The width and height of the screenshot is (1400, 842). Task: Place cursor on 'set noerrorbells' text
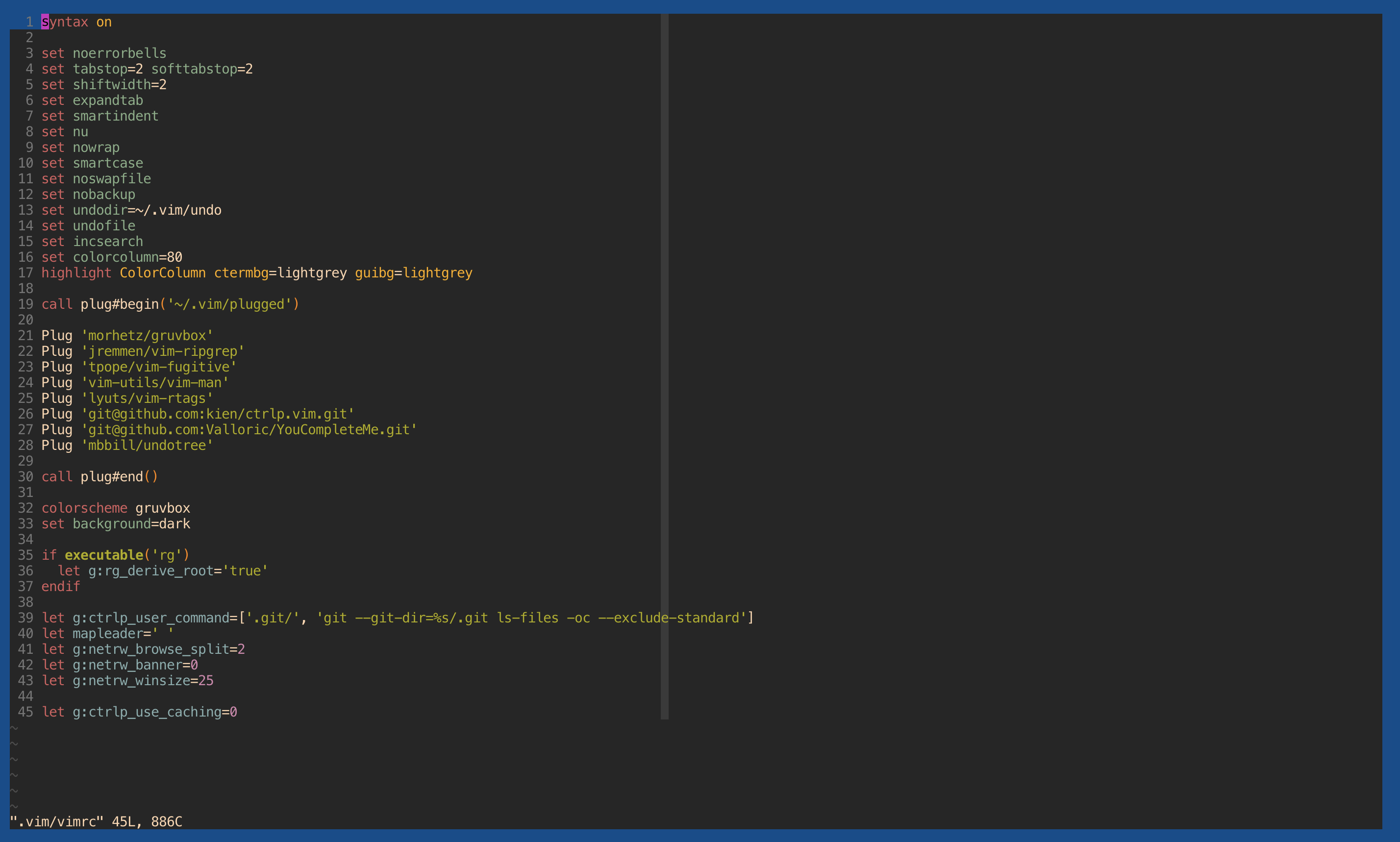point(104,53)
